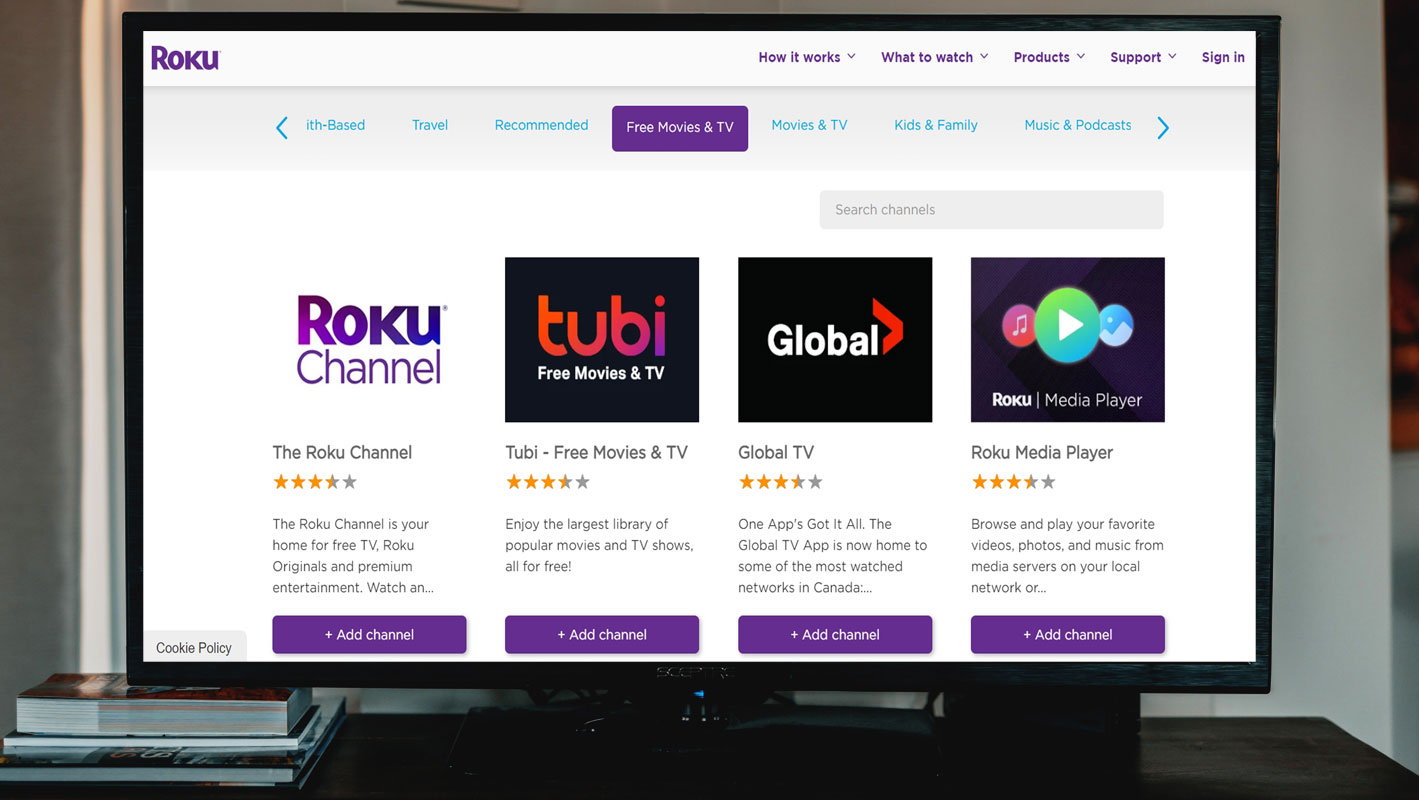Image resolution: width=1419 pixels, height=800 pixels.
Task: Click the Global TV title
Action: 776,452
